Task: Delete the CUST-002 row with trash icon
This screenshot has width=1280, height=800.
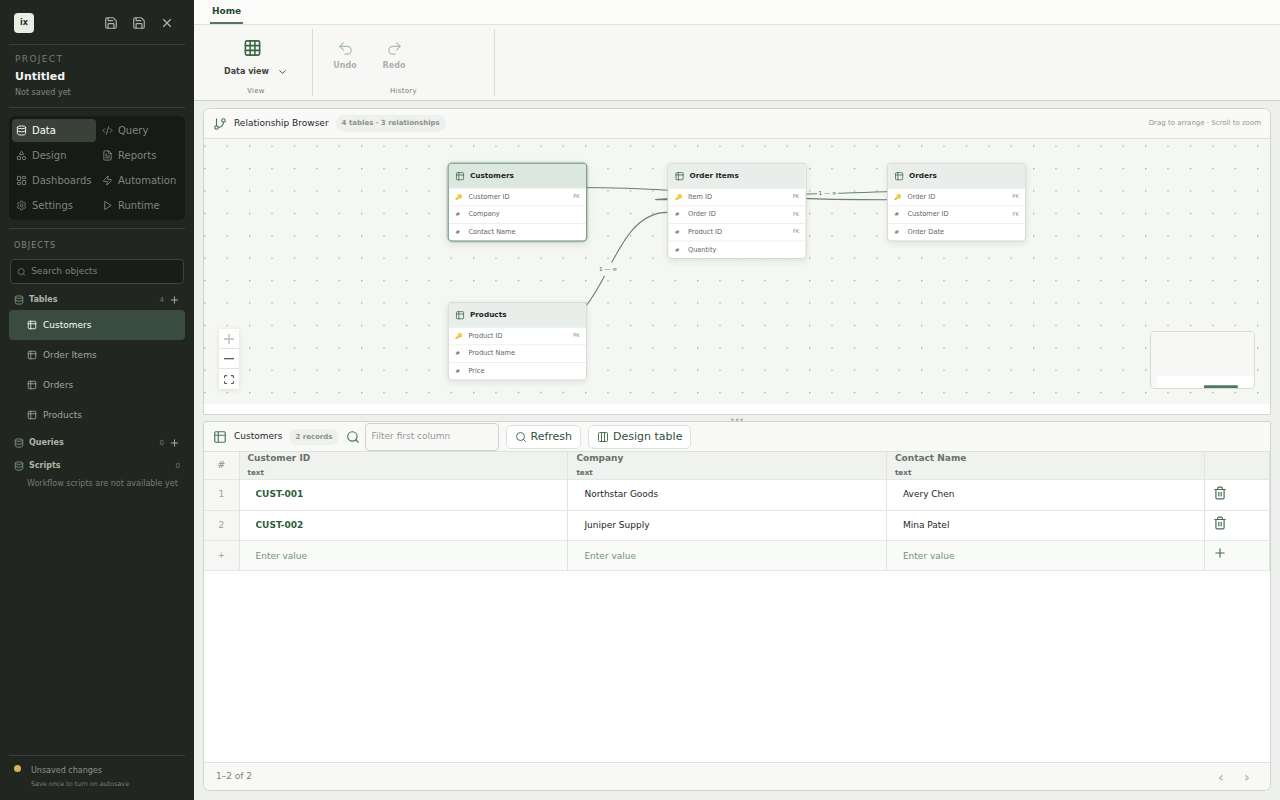Action: pyautogui.click(x=1220, y=523)
